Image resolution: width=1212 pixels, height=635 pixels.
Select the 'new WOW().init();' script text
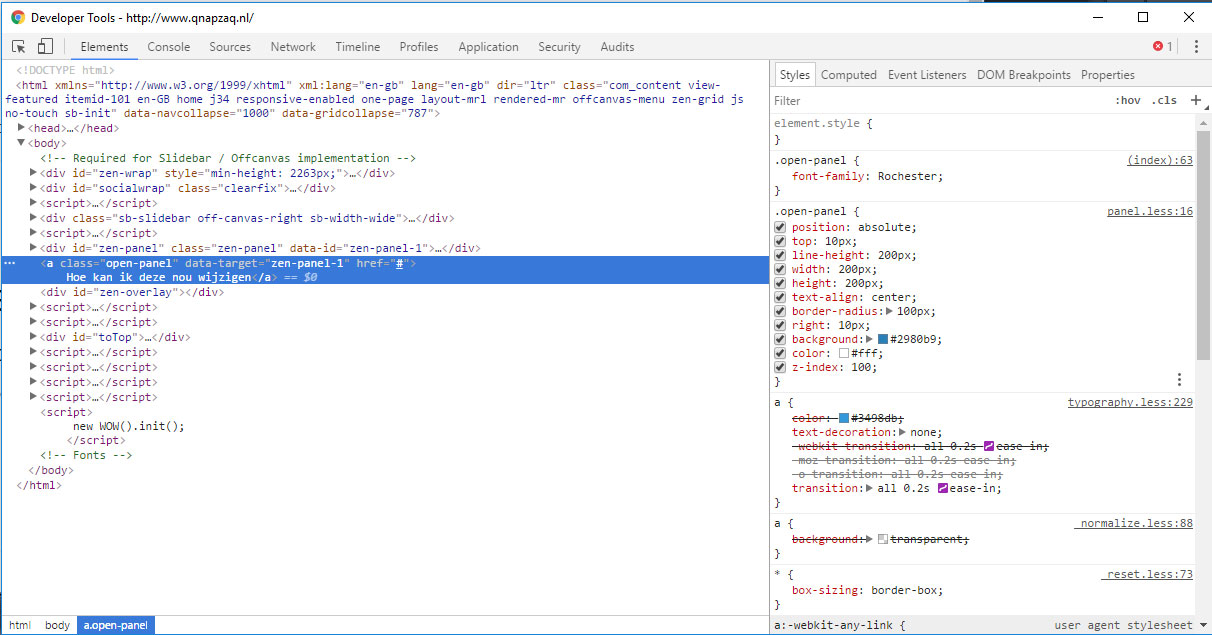coord(129,426)
